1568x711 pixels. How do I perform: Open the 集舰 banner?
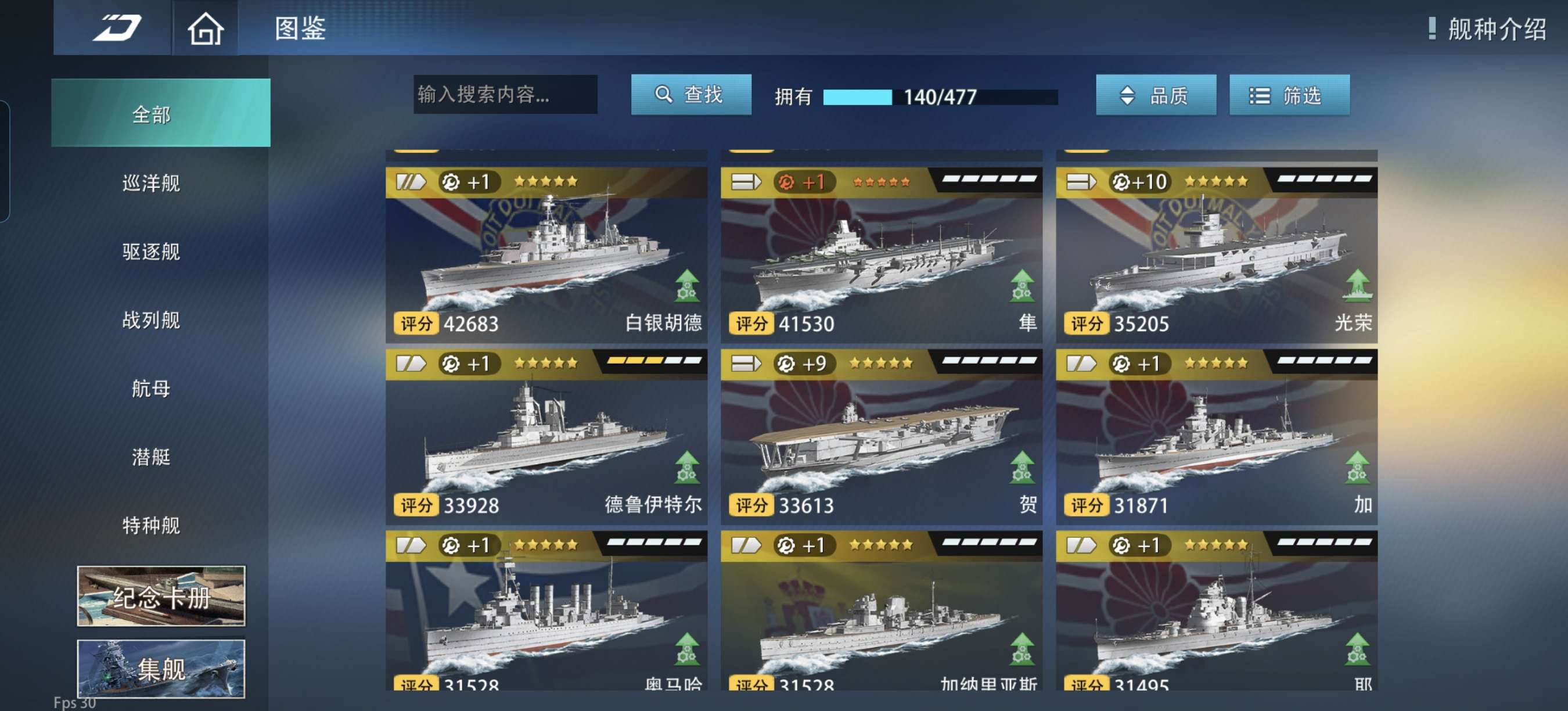point(161,668)
